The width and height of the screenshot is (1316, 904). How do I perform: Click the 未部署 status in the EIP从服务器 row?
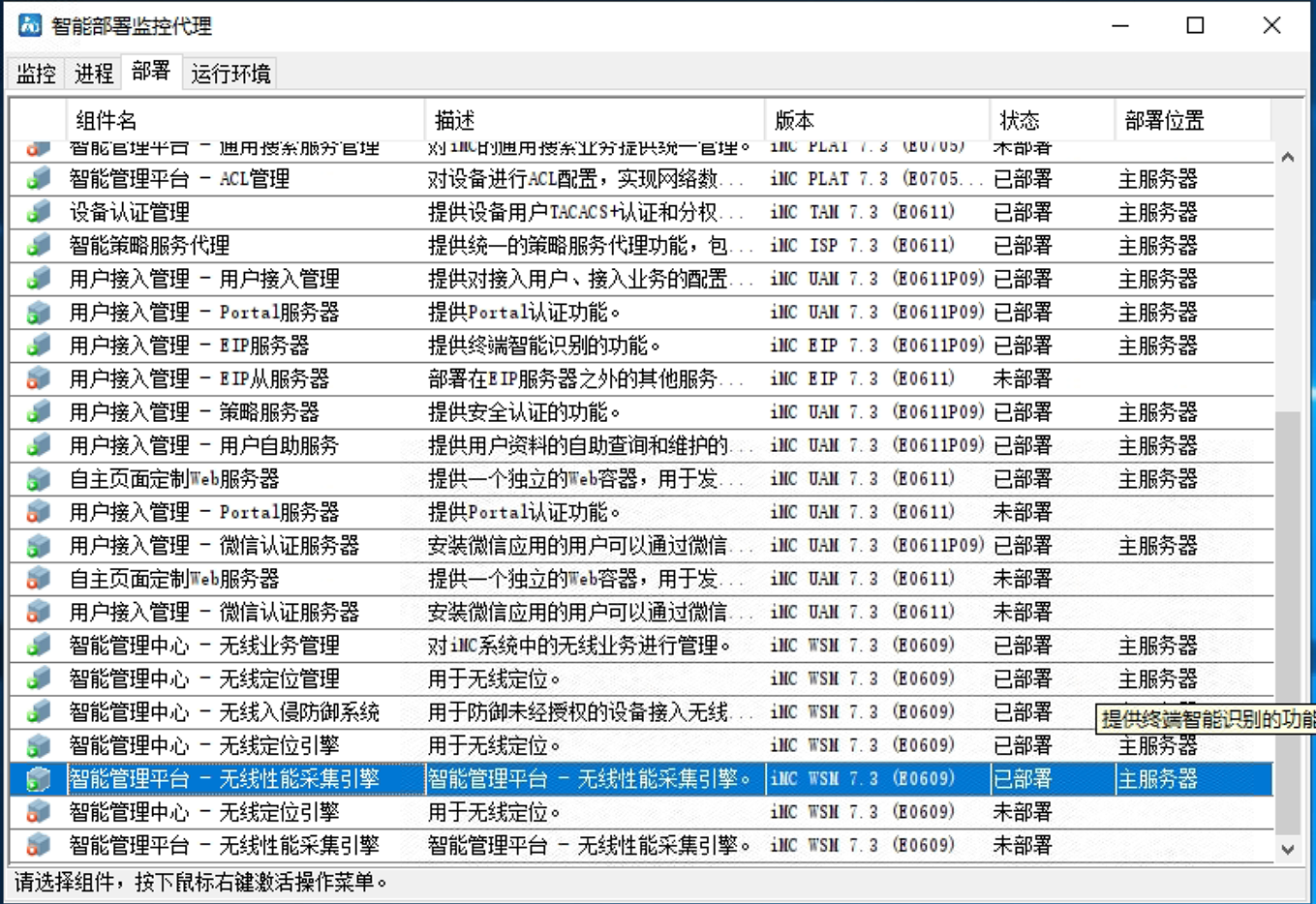click(x=1023, y=378)
